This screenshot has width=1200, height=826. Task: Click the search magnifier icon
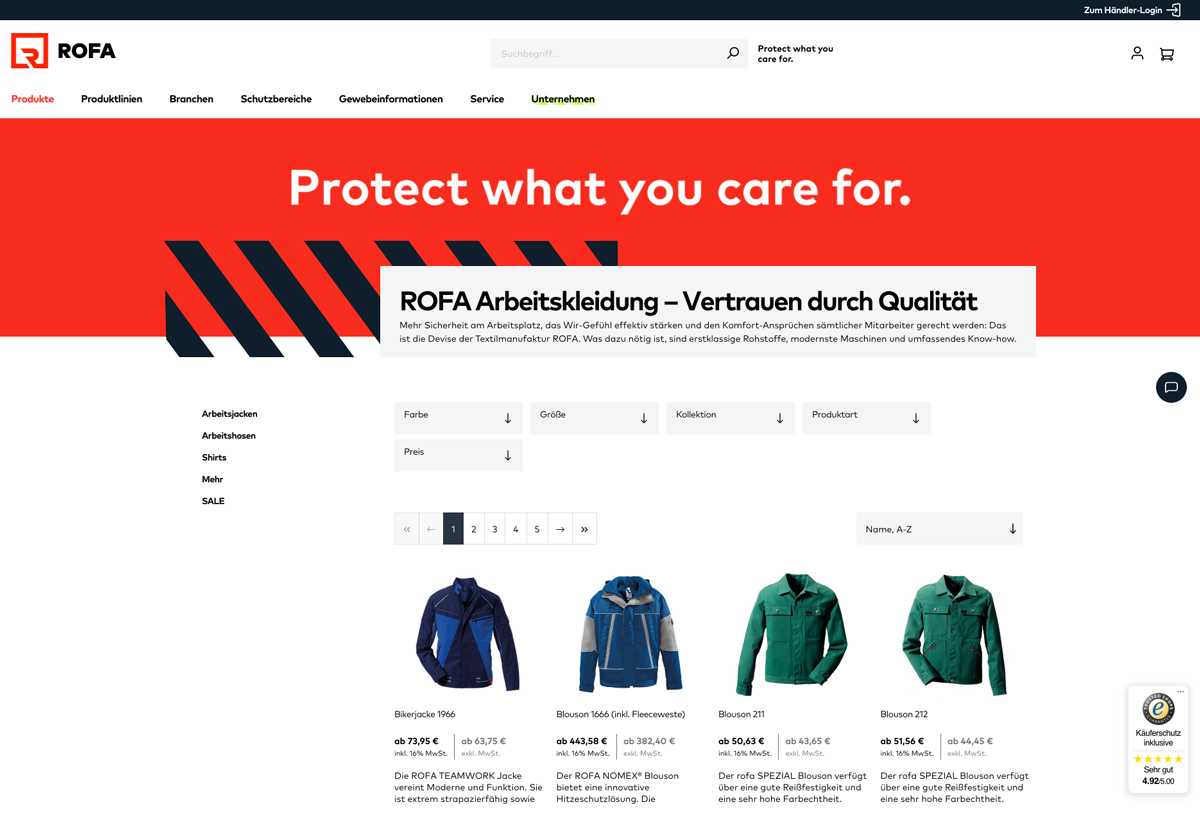[733, 53]
